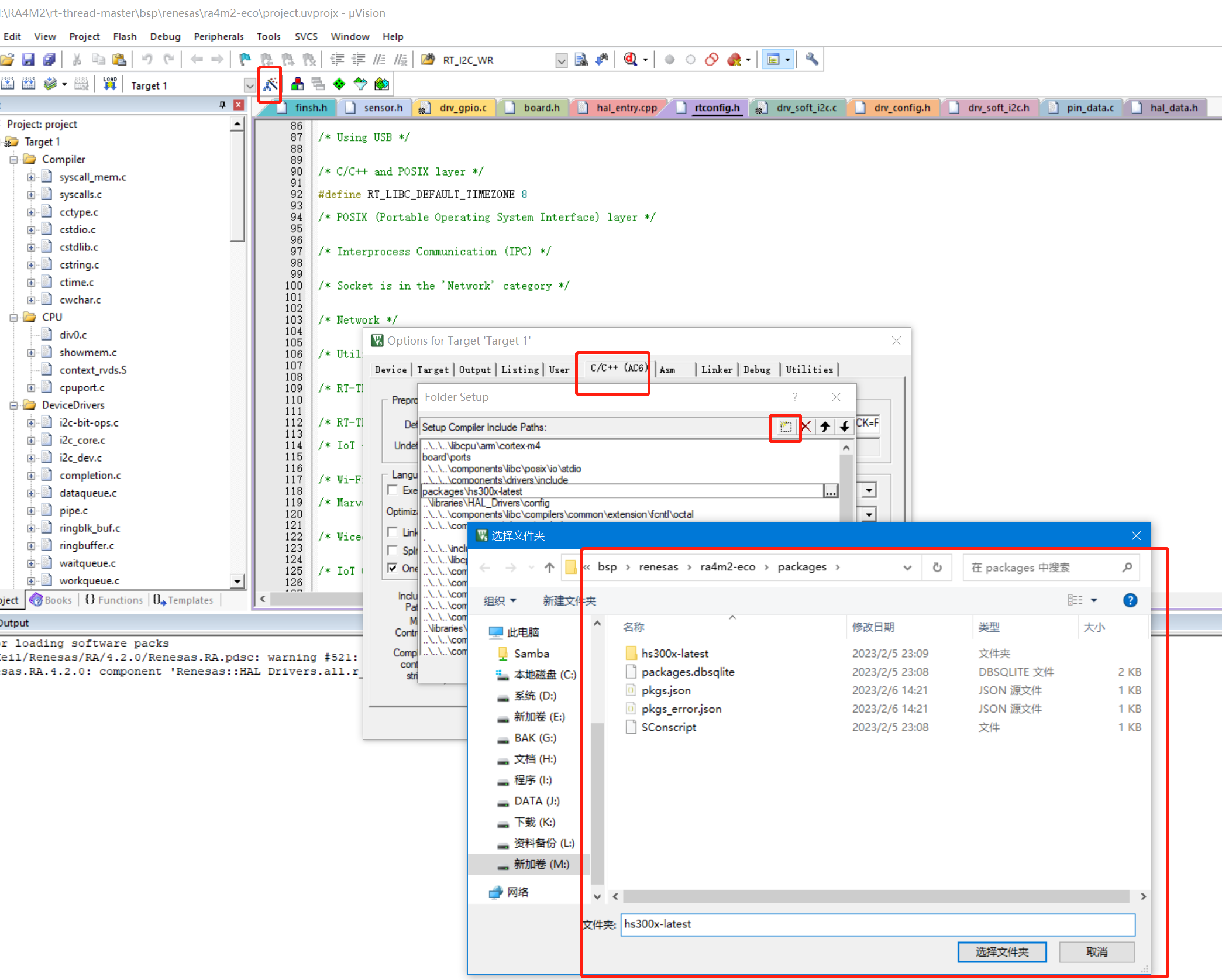Click the Save file toolbar icon
Viewport: 1222px width, 980px height.
(x=28, y=59)
